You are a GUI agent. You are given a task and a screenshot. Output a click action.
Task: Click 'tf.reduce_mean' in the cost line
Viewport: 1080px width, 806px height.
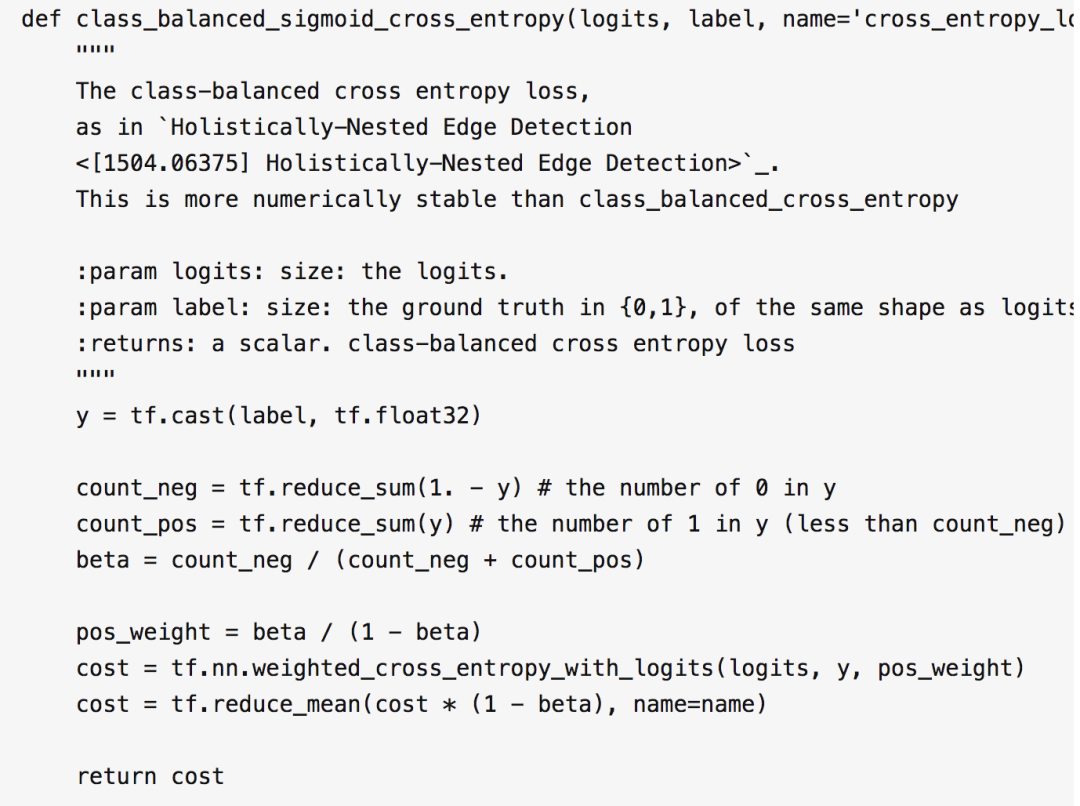point(266,704)
